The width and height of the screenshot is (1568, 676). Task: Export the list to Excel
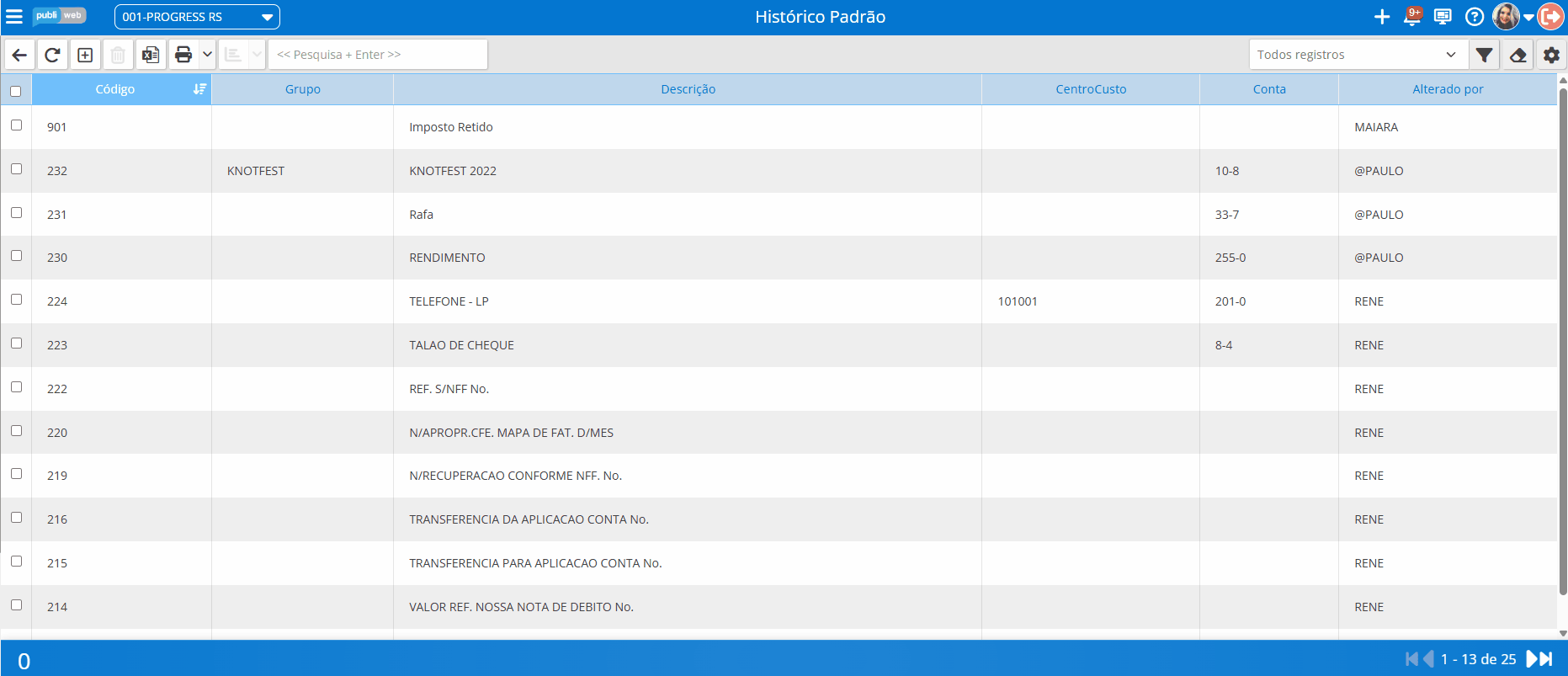pyautogui.click(x=151, y=55)
